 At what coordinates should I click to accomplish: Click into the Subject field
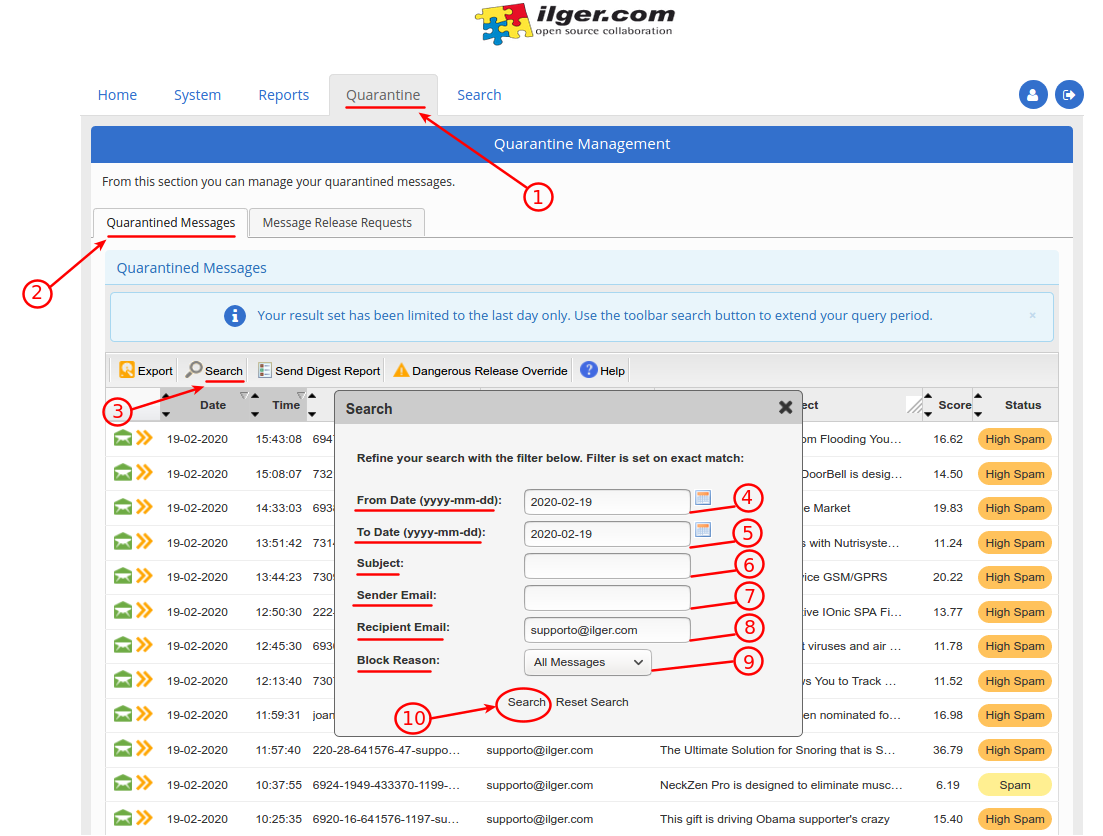(x=607, y=566)
